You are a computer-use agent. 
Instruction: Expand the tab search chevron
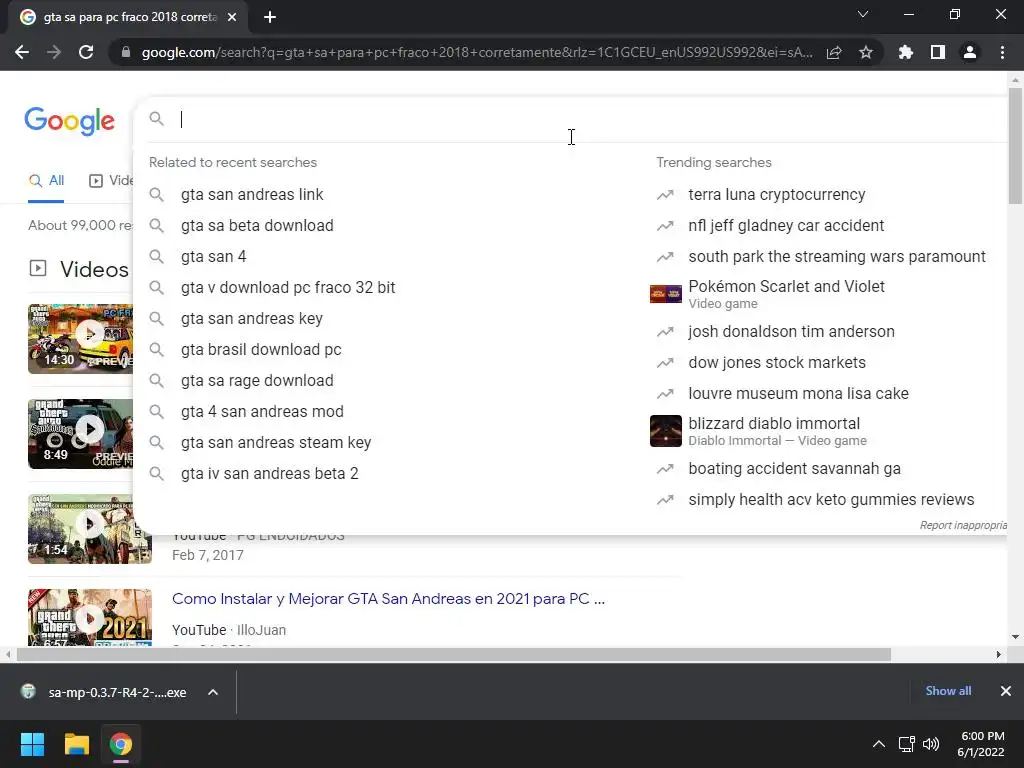coord(863,14)
